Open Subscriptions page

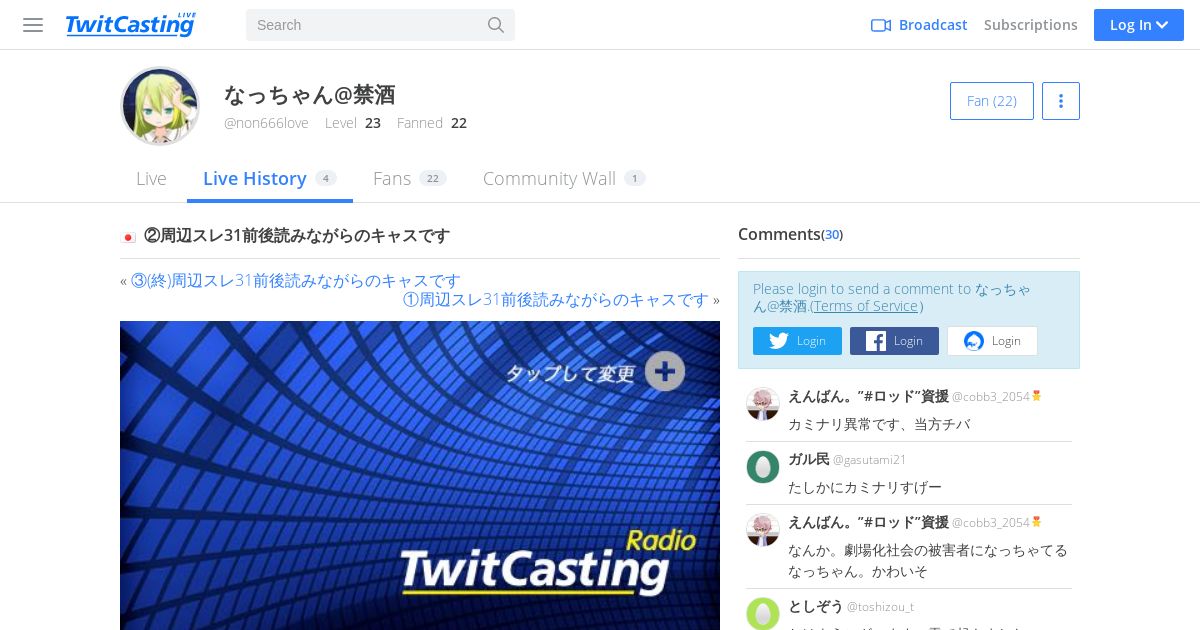(1030, 25)
